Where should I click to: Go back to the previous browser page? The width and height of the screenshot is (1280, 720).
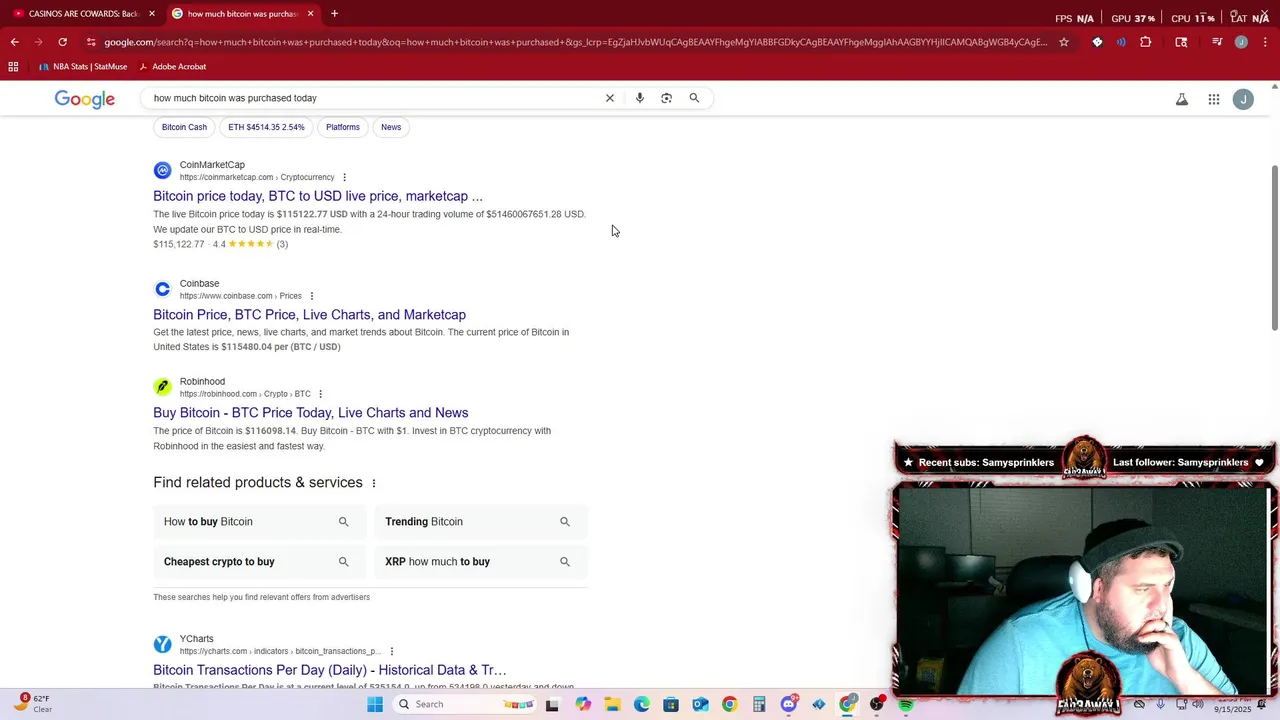click(14, 42)
